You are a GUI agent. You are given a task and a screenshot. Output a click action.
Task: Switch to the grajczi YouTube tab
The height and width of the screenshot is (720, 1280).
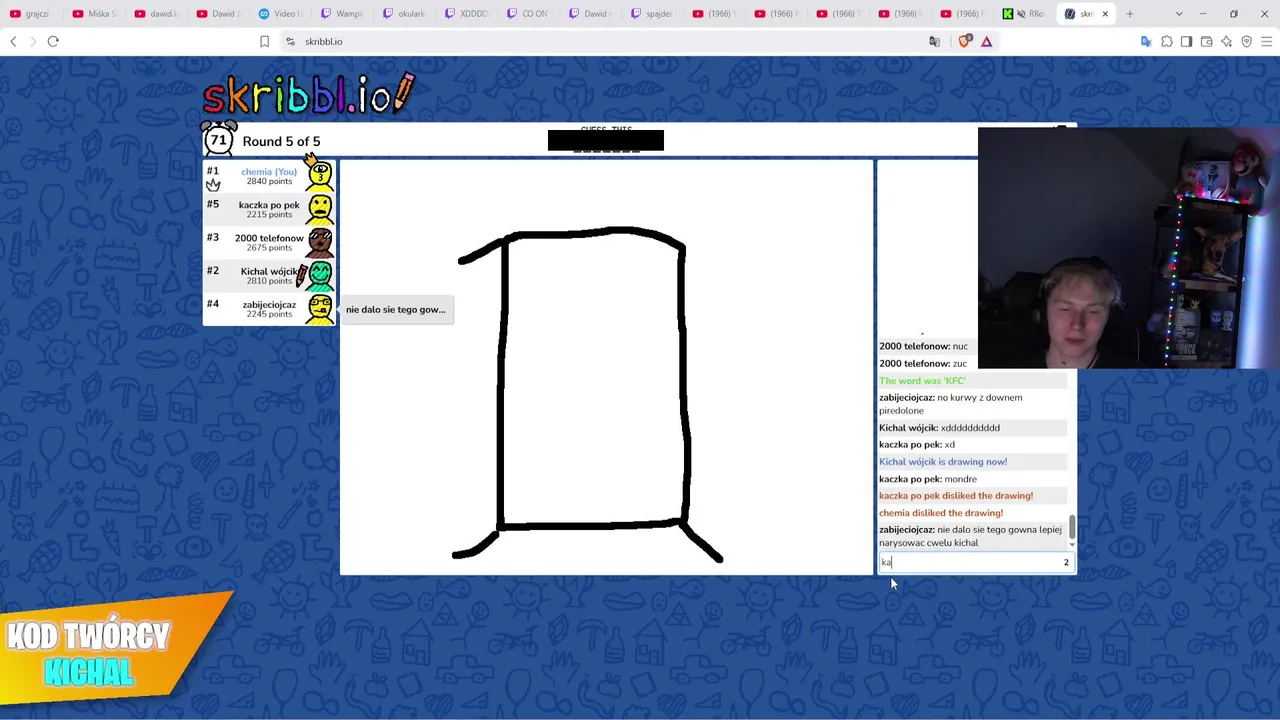click(31, 14)
